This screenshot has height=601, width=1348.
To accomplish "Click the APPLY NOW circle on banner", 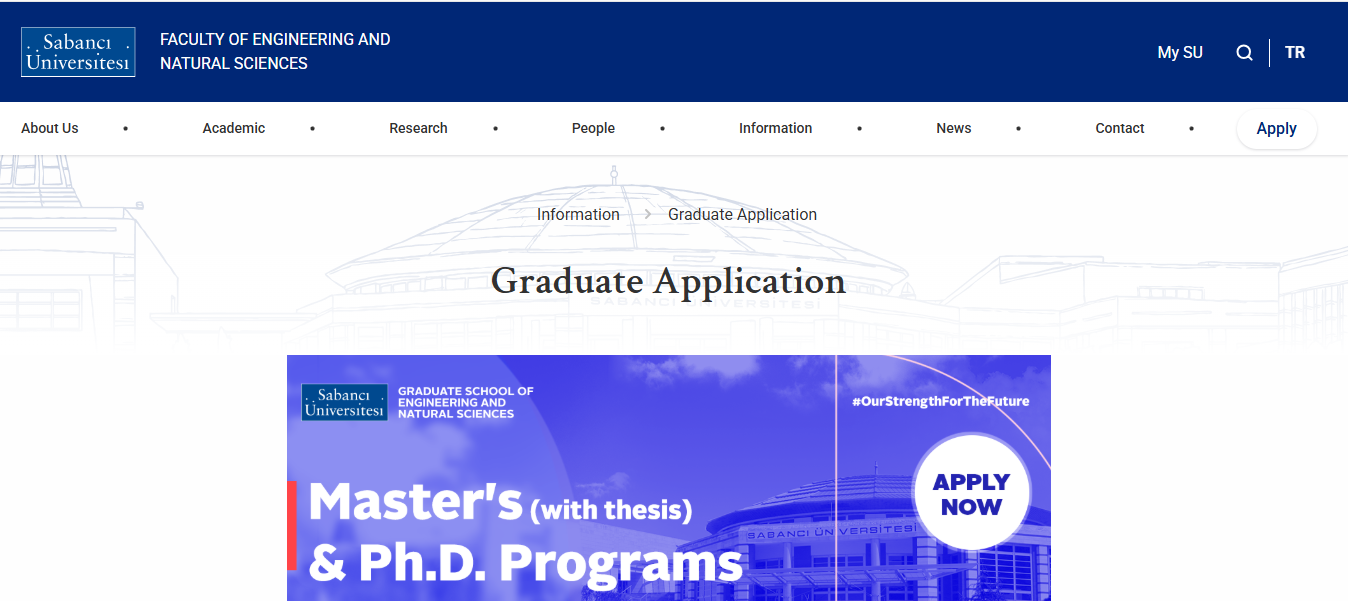I will [x=971, y=494].
